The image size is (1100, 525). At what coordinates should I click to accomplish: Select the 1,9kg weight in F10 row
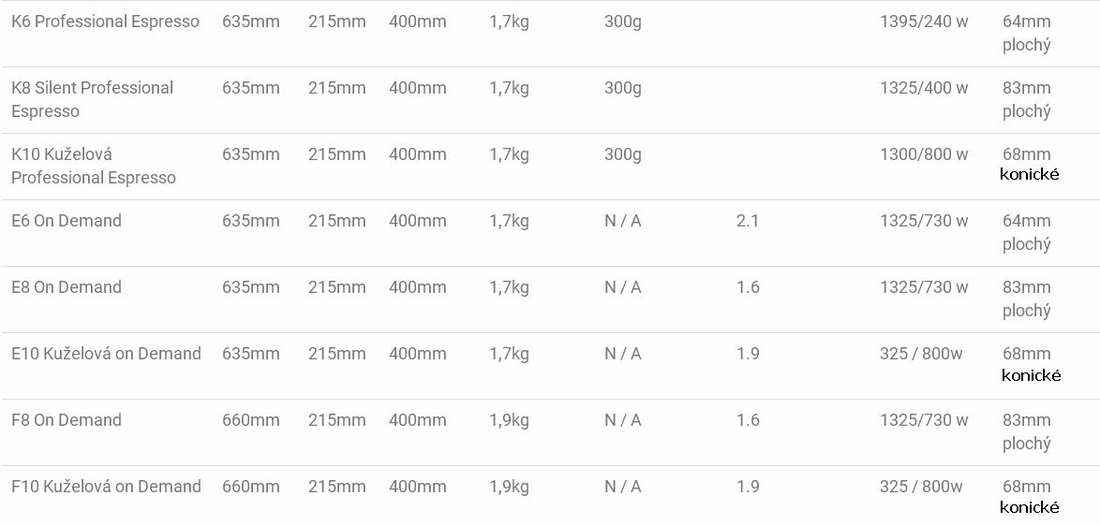[x=509, y=487]
